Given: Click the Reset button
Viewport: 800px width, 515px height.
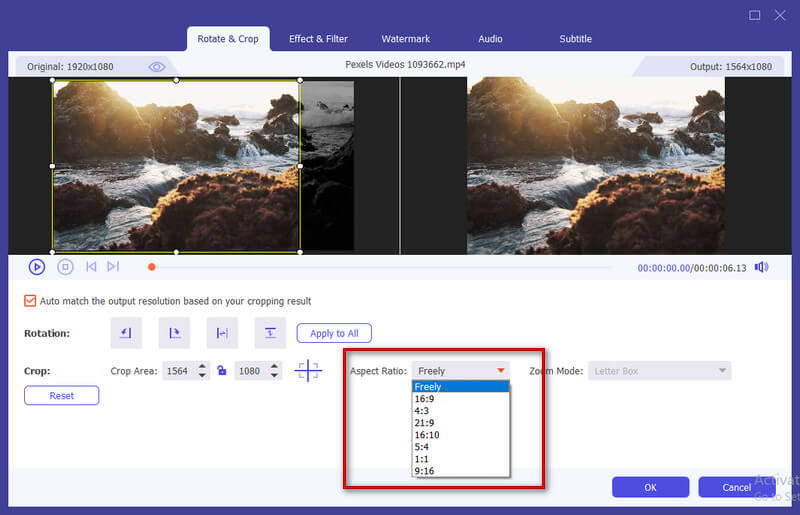Looking at the screenshot, I should pyautogui.click(x=62, y=396).
